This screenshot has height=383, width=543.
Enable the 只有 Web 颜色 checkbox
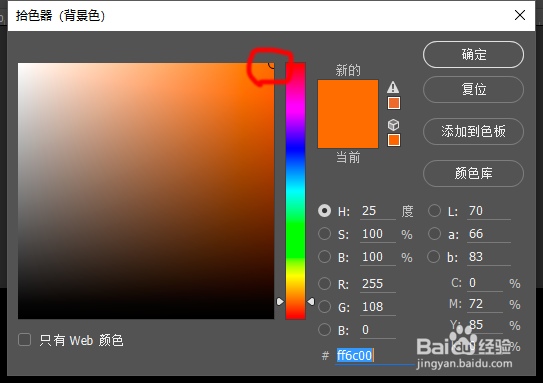25,340
